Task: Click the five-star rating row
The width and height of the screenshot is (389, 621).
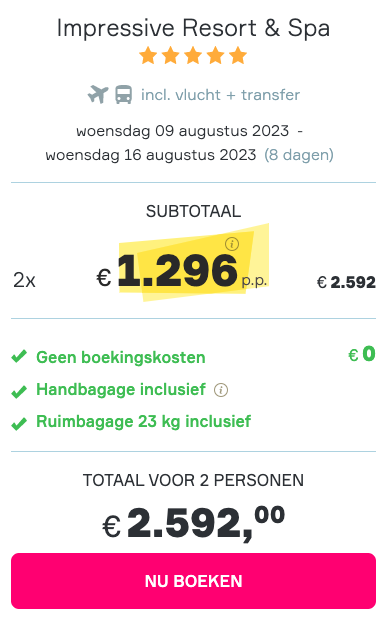Action: [193, 55]
